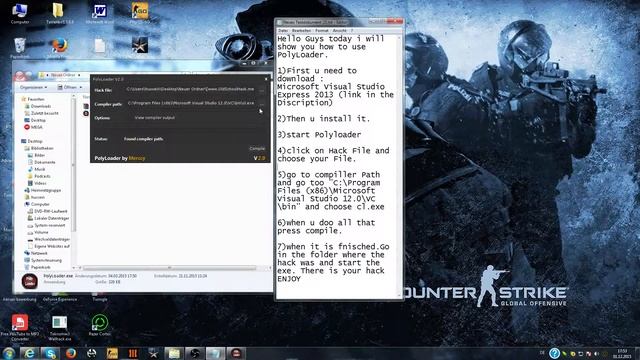Click the Compile button in PolyLoader
640x360 pixels.
tap(257, 148)
